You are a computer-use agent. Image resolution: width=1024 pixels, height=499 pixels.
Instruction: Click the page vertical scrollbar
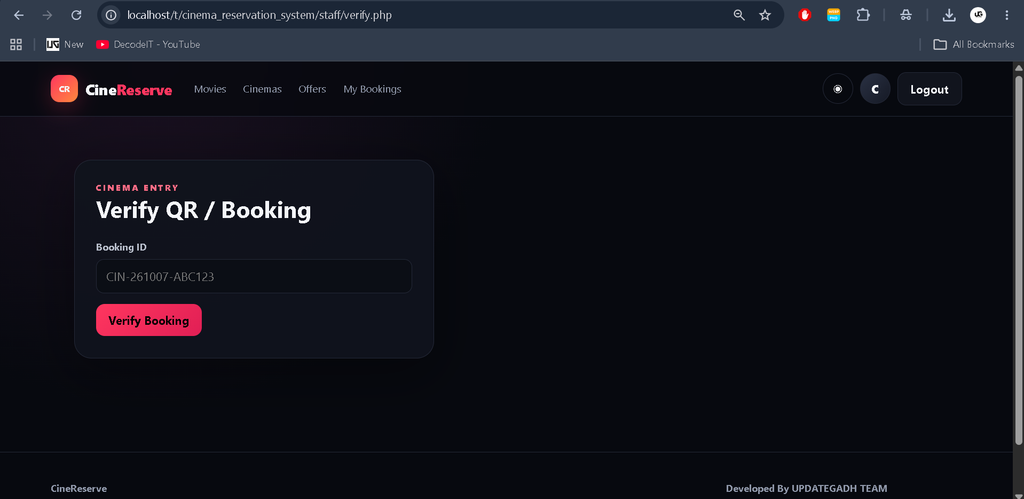[x=1018, y=260]
